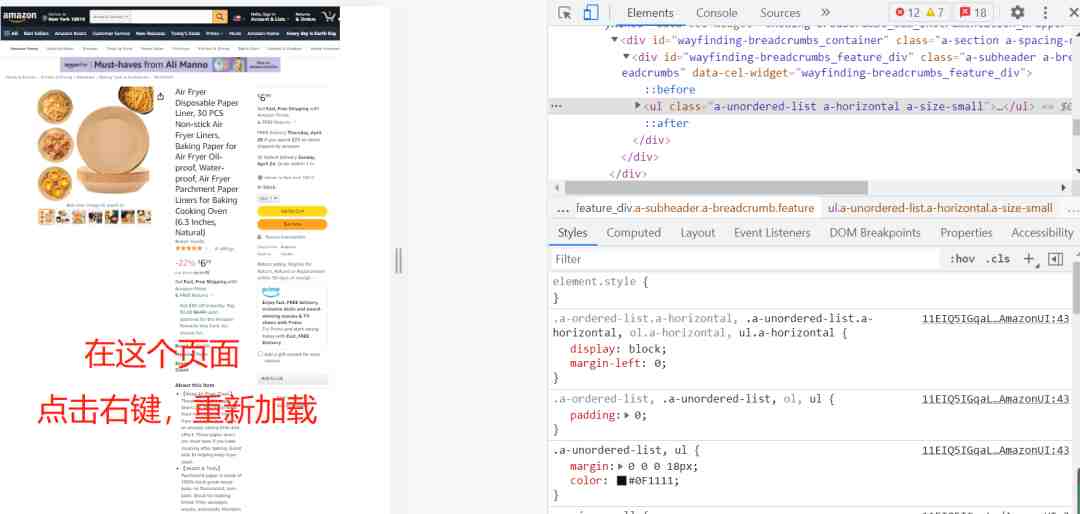Select ul.a-unordered-list crumb in DOM breadcrumb bar
Screen dimensions: 1080x514
pos(940,208)
